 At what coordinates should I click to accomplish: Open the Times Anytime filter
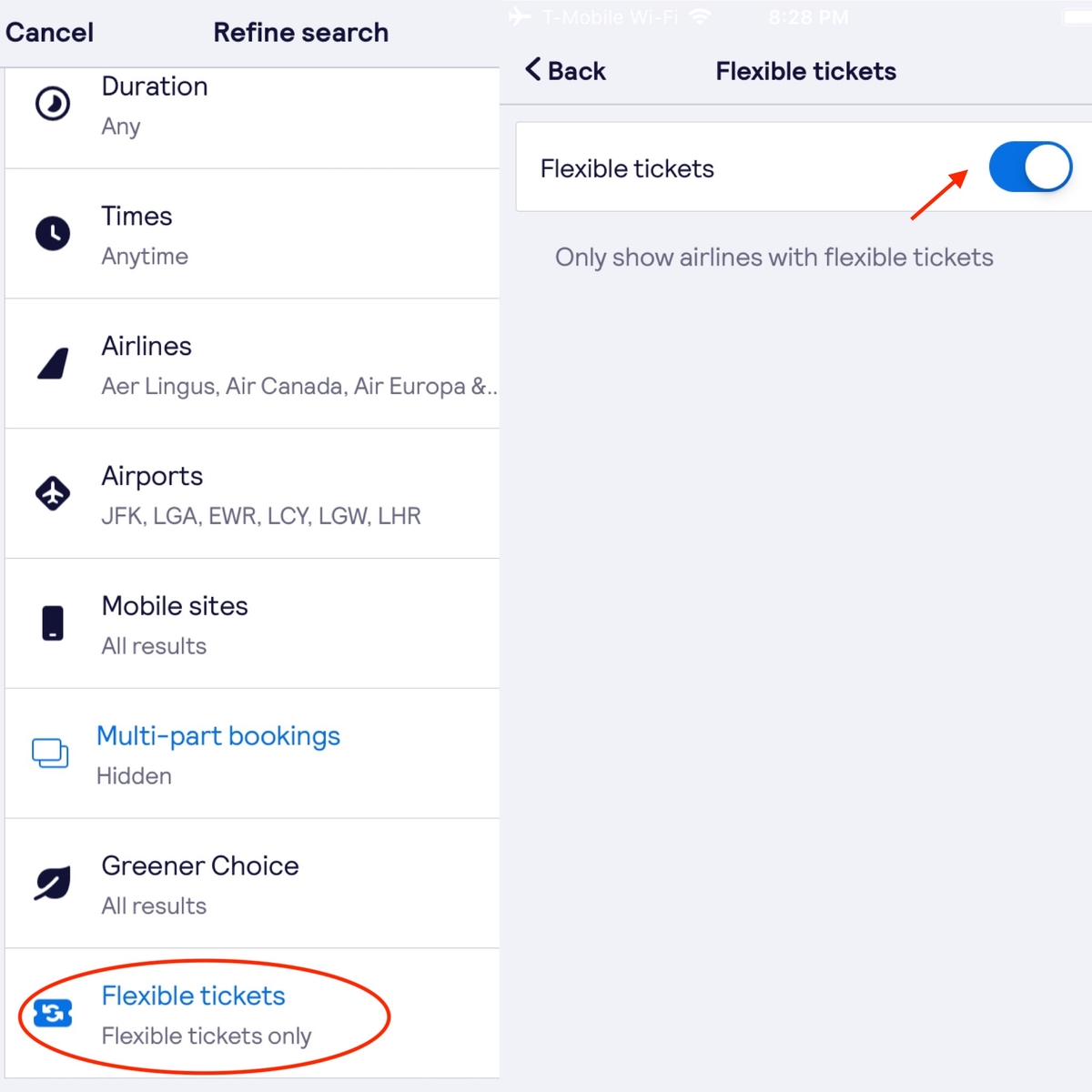click(x=252, y=234)
